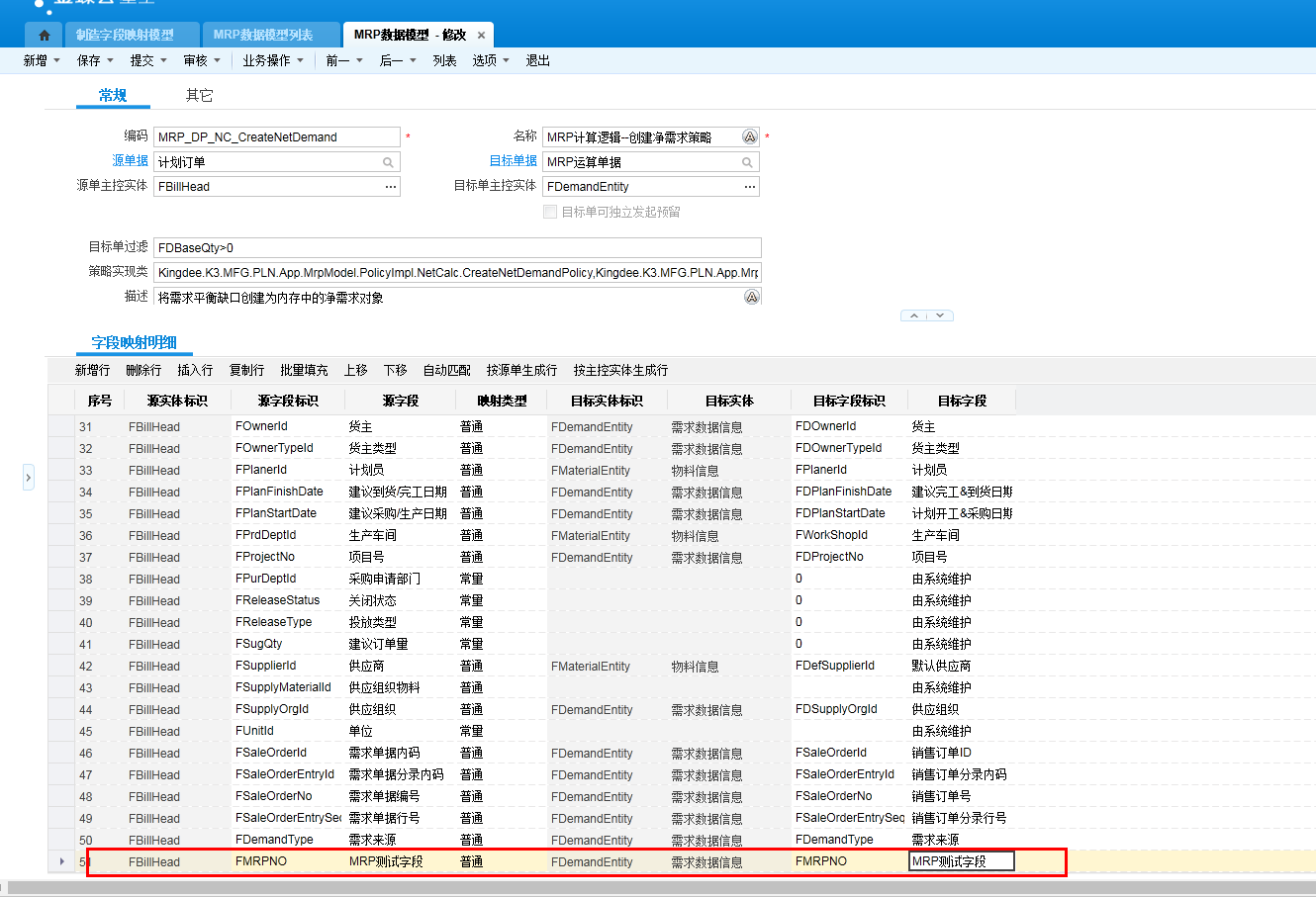The width and height of the screenshot is (1316, 898).
Task: Click search icon in 目标单据 field
Action: point(747,162)
